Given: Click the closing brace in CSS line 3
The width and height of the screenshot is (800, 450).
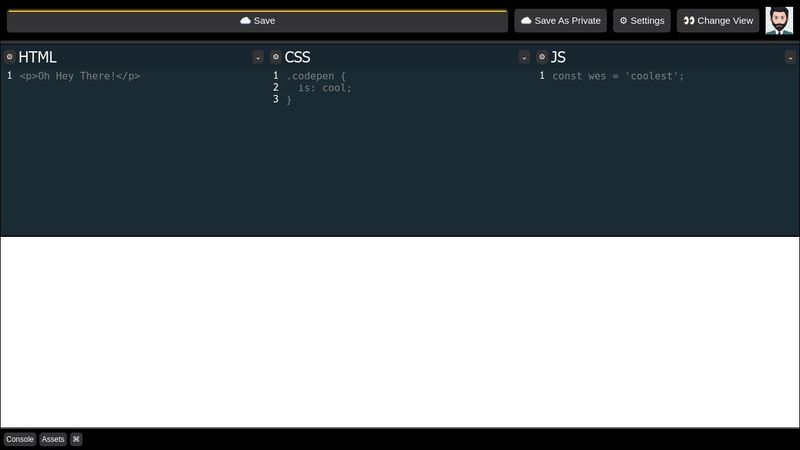Looking at the screenshot, I should [x=289, y=100].
